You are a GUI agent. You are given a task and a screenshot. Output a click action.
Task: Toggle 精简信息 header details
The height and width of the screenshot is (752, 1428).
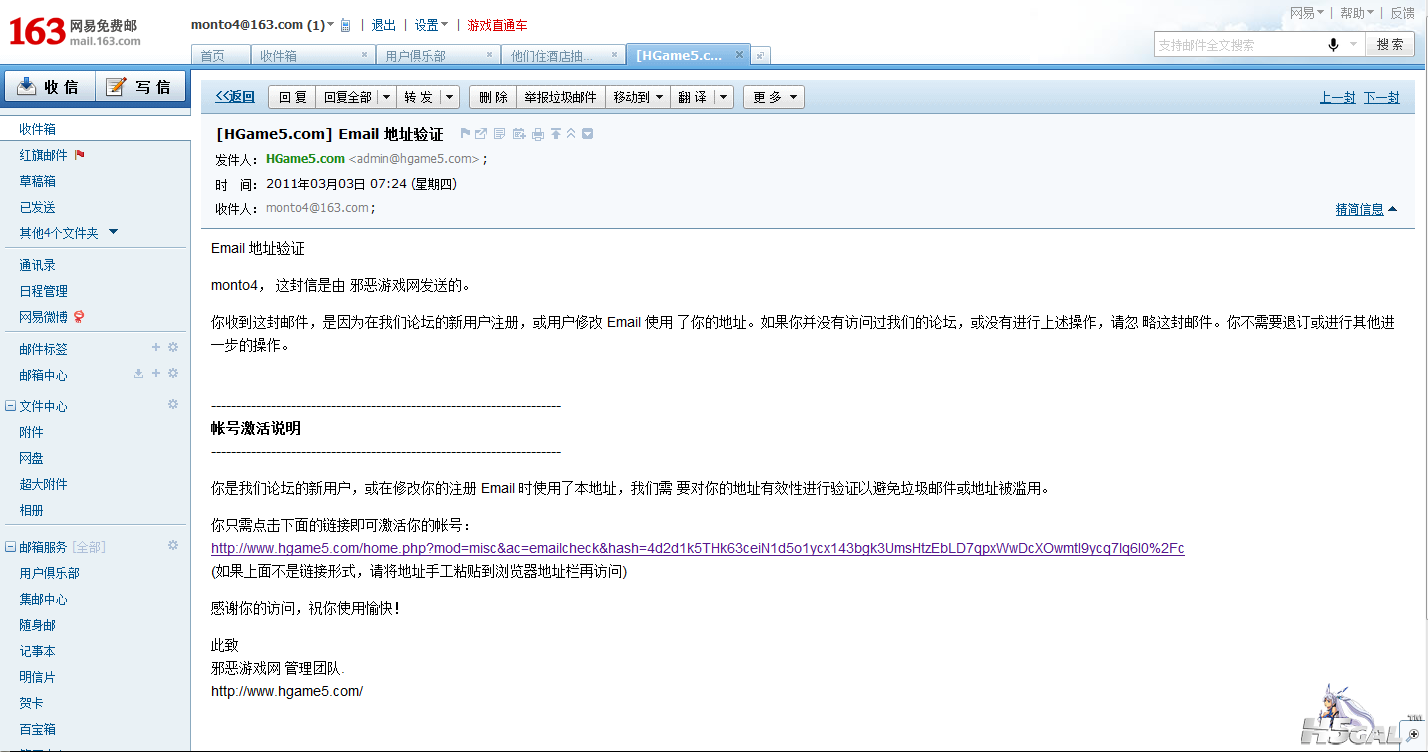click(1366, 209)
